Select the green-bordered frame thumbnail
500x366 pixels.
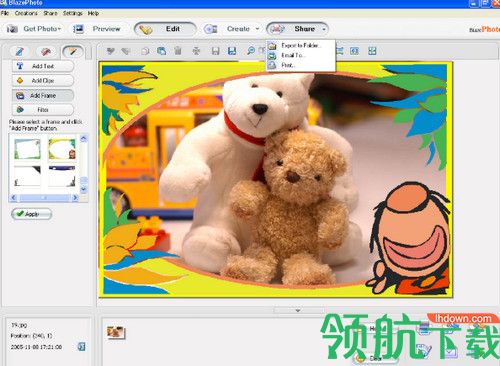pyautogui.click(x=27, y=149)
